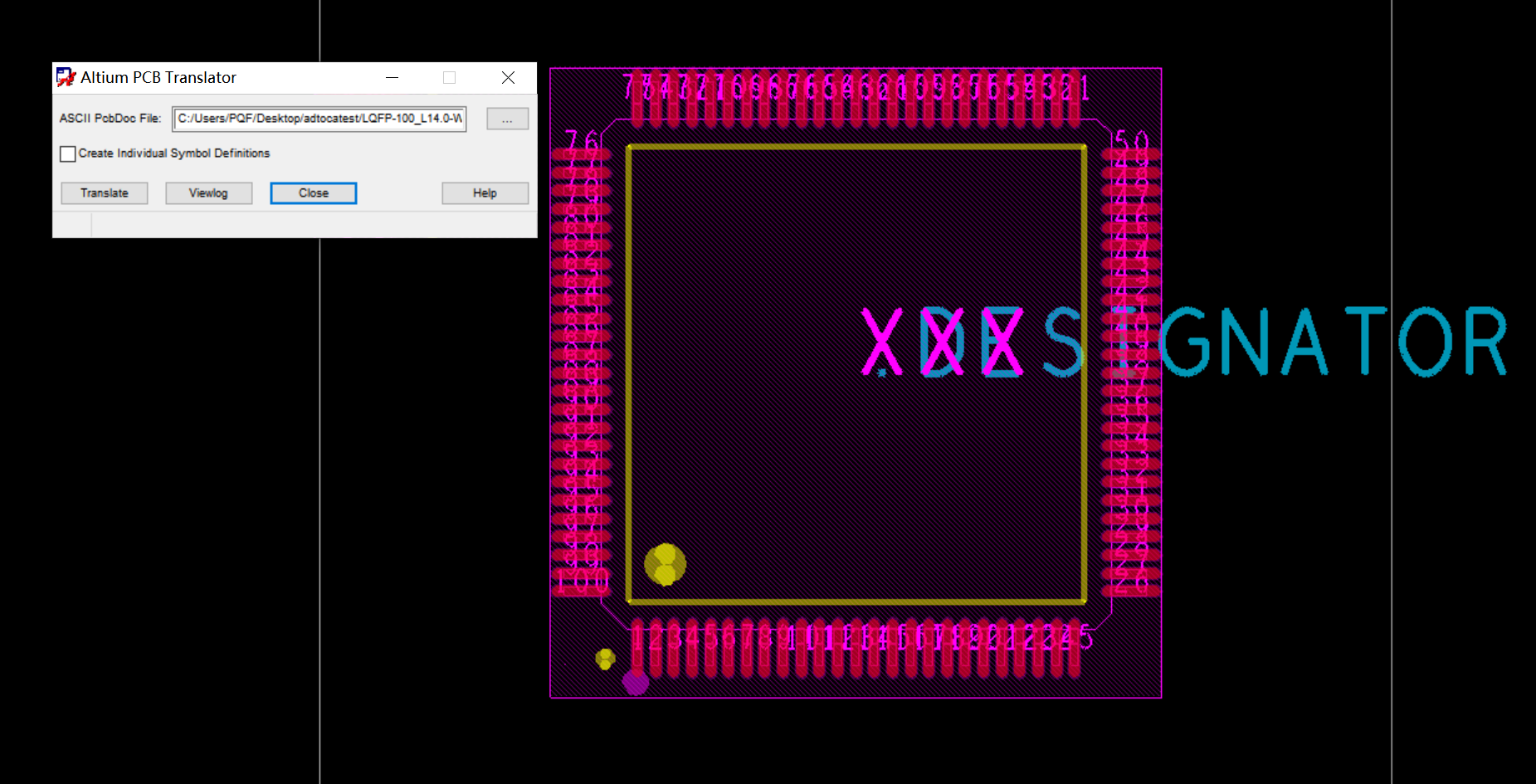1536x784 pixels.
Task: Click the ASCII PcbDoc File label
Action: click(110, 119)
